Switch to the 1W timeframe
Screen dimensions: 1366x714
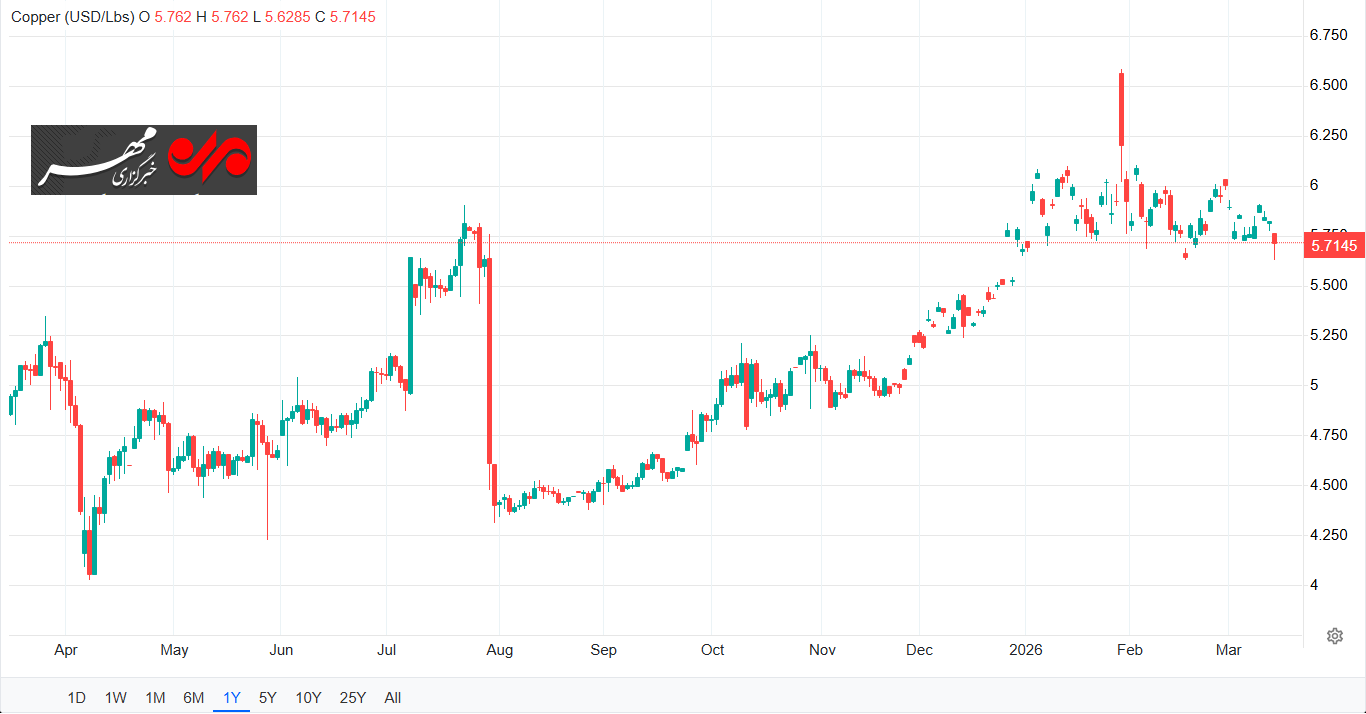(116, 698)
